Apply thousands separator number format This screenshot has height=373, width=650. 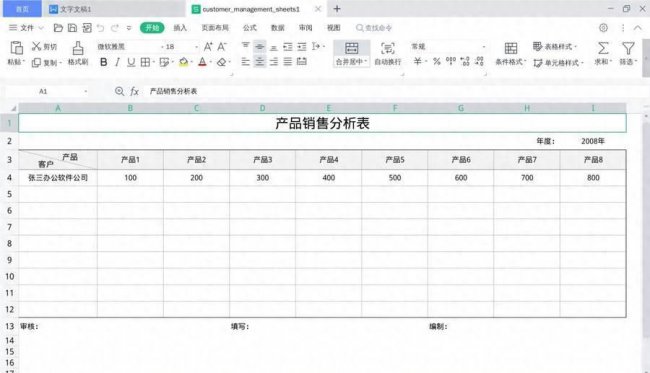point(451,61)
